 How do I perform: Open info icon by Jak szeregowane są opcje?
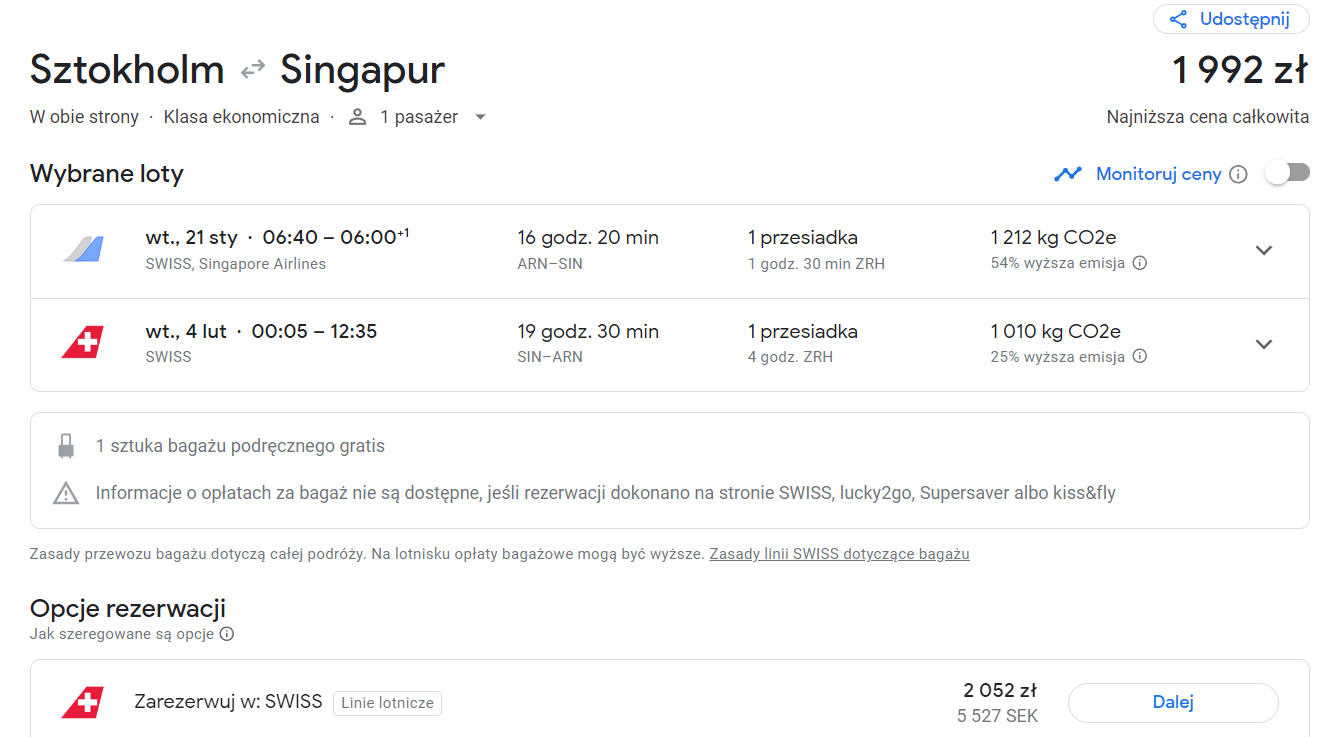click(x=227, y=634)
